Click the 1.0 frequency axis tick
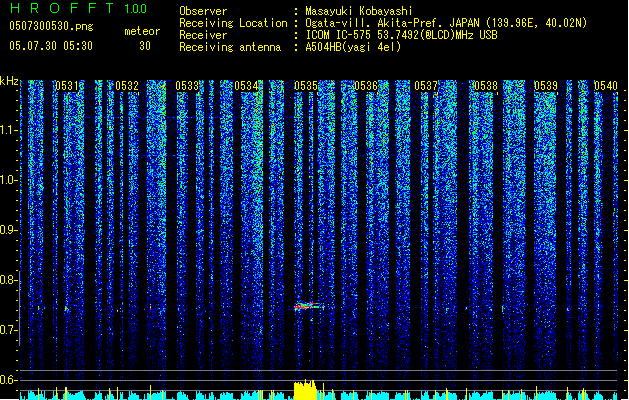The image size is (629, 400). (x=8, y=180)
